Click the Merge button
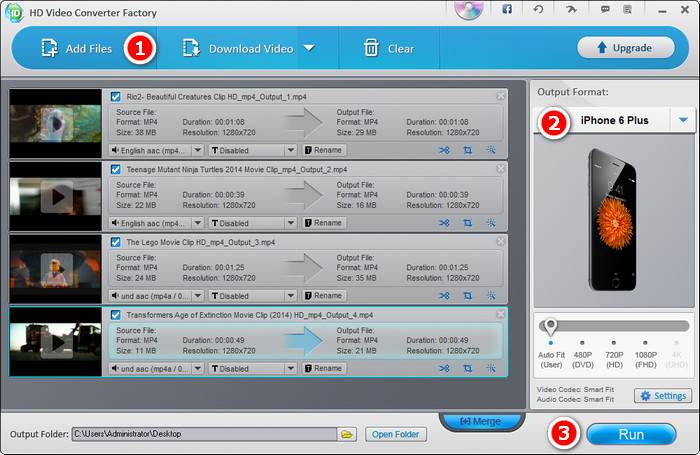Viewport: 700px width, 455px height. click(480, 422)
